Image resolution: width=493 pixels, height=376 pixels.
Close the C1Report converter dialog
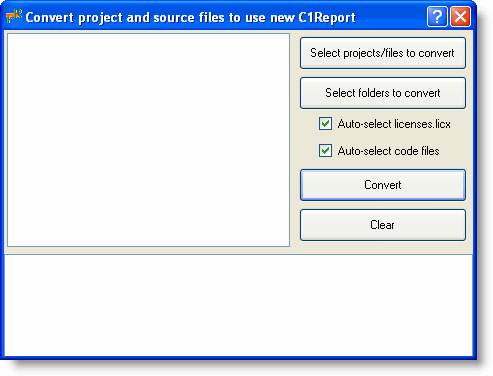click(461, 16)
